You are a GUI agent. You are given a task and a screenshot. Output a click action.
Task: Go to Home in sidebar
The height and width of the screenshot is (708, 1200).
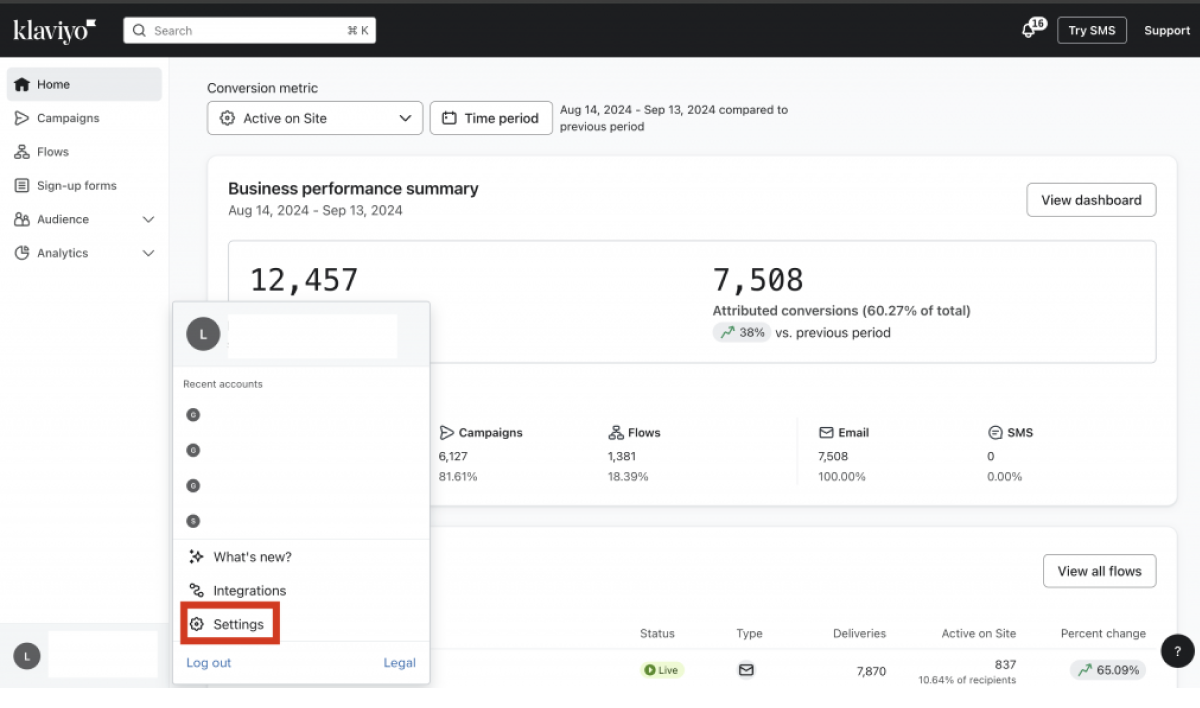pos(84,85)
